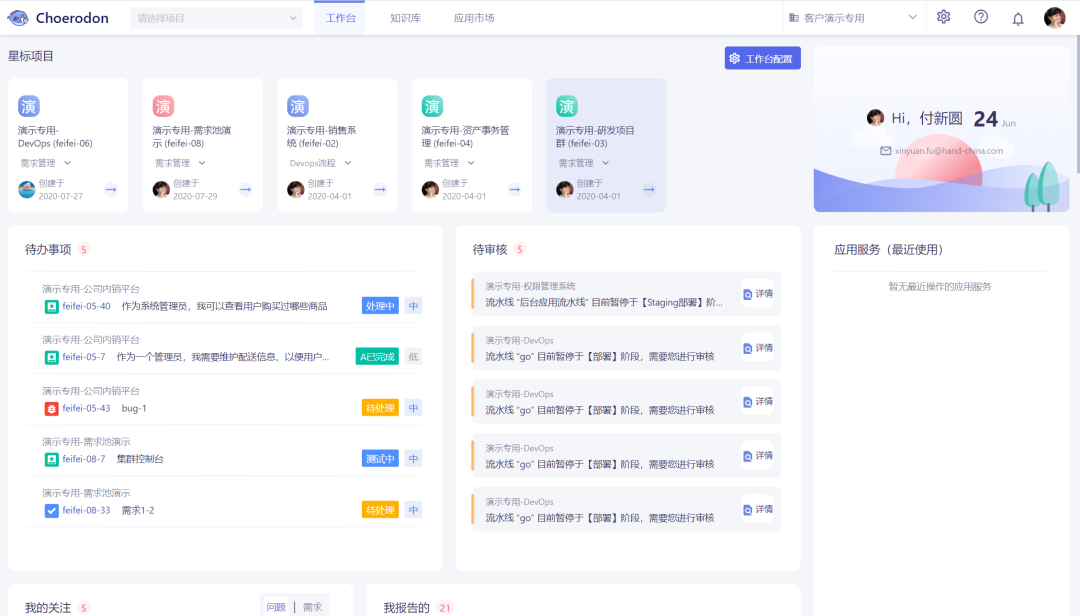Viewport: 1080px width, 616px height.
Task: Expand Devops流程 dropdown on 销售系统 card
Action: (319, 163)
